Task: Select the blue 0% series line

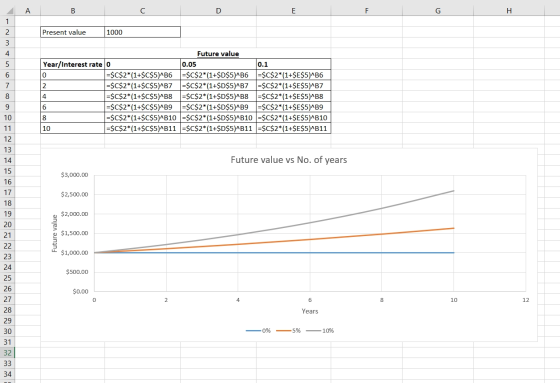Action: coord(274,253)
